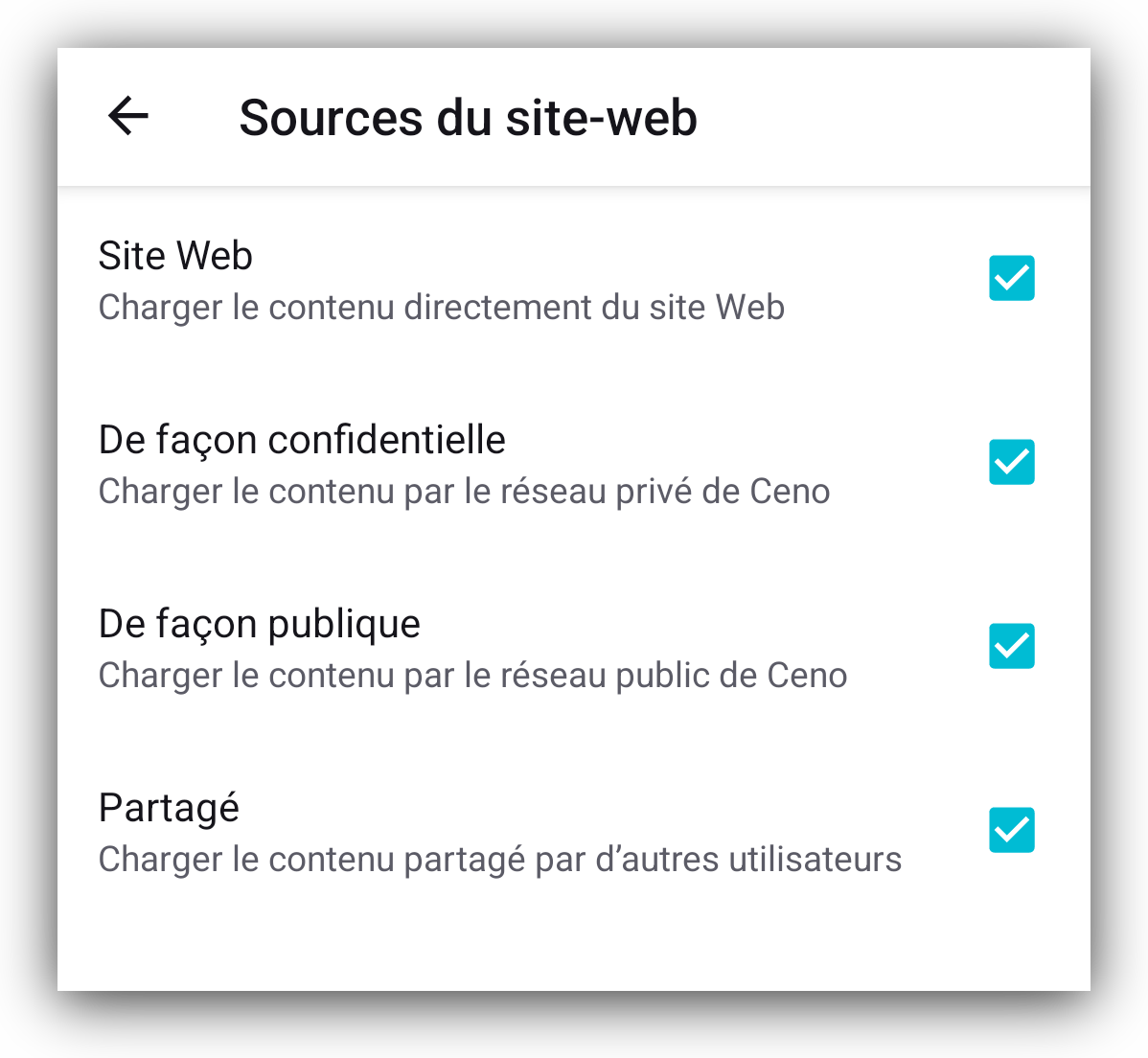
Task: Disable the De façon confidentielle option
Action: [1012, 462]
